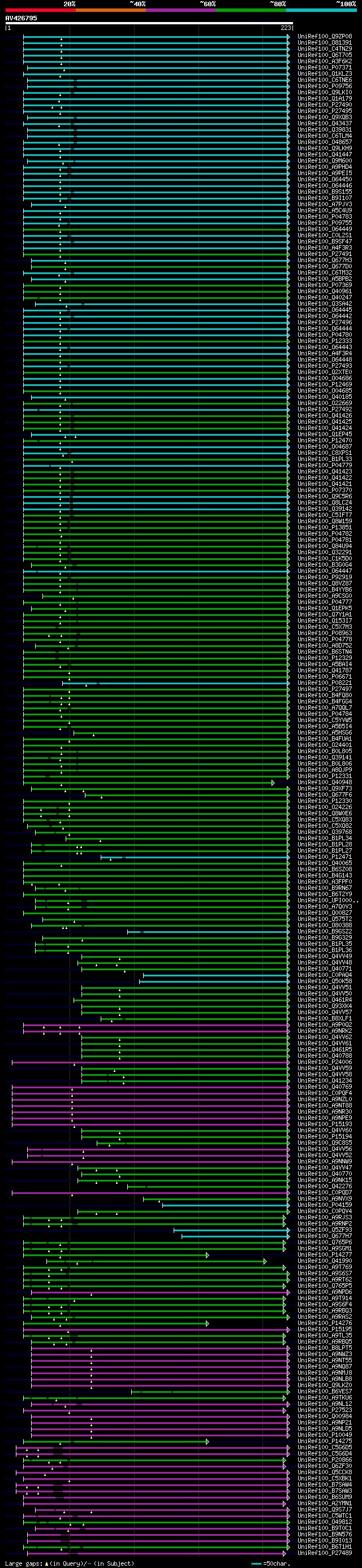Select UniRef100_Q9M600 in the hit list
Screen dimensions: 362x1568
(x=325, y=160)
